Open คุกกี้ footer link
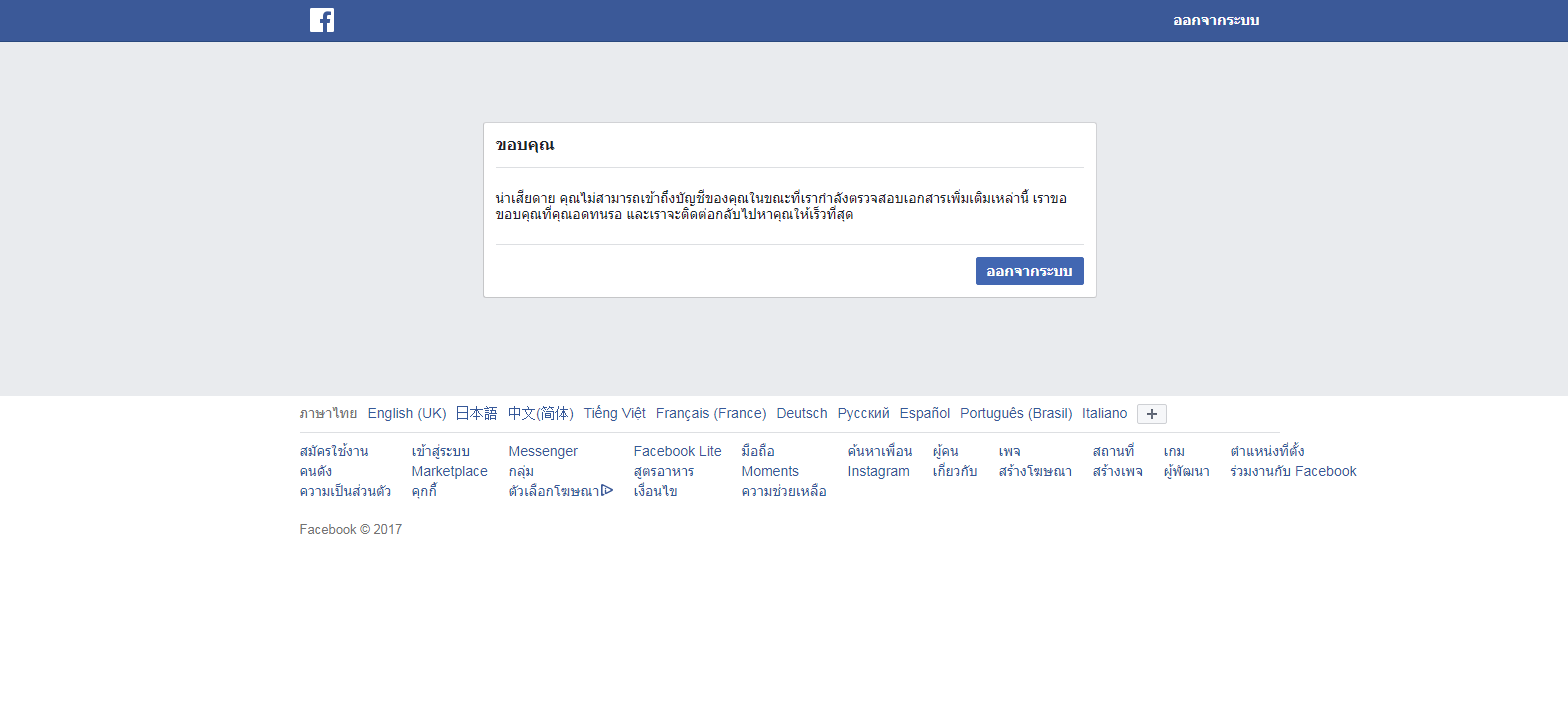 [x=425, y=491]
